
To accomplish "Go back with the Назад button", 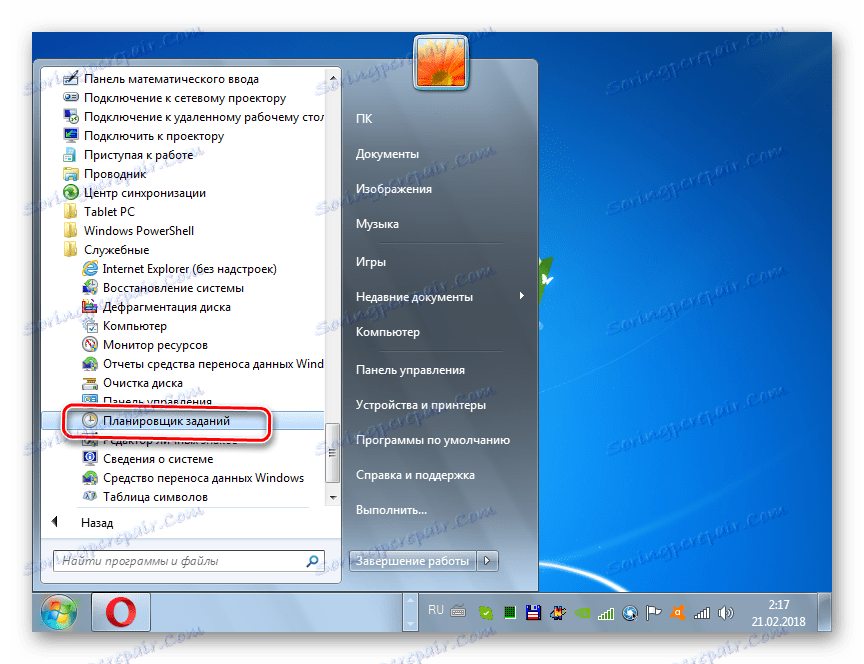I will click(97, 522).
